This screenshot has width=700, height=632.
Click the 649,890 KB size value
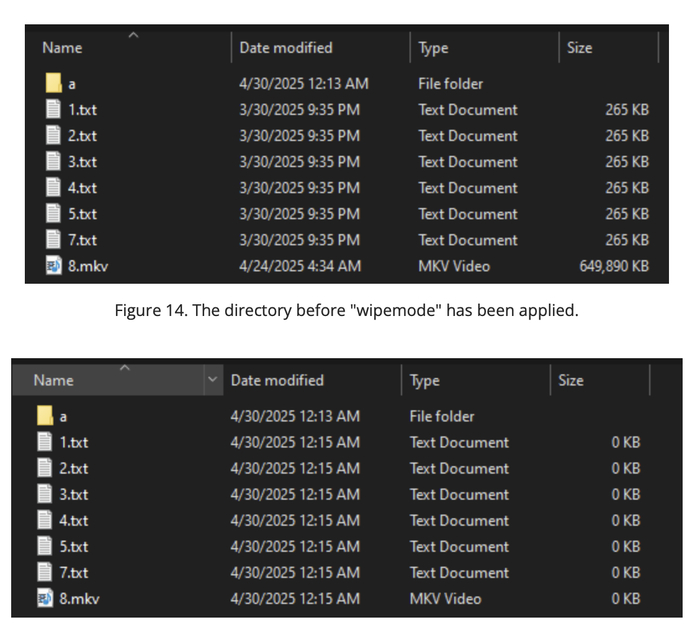614,266
